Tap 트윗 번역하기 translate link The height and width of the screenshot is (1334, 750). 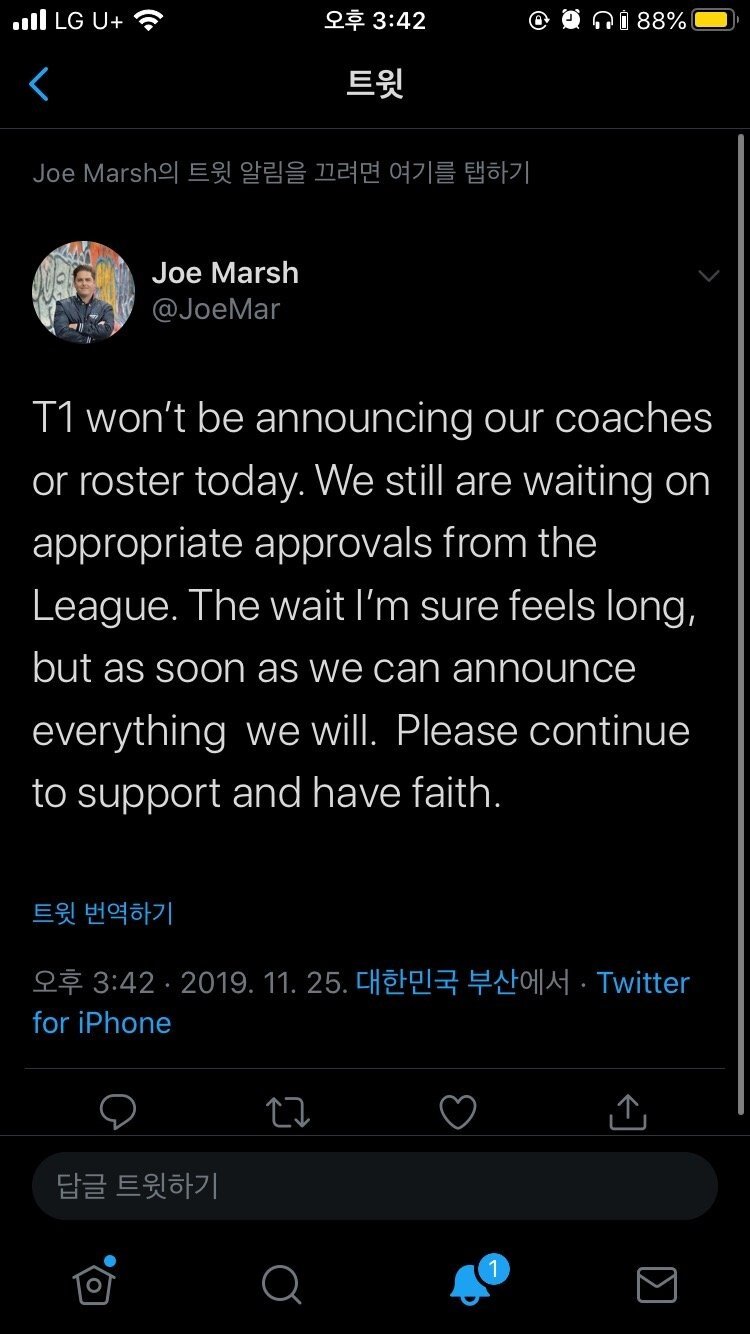pos(103,912)
